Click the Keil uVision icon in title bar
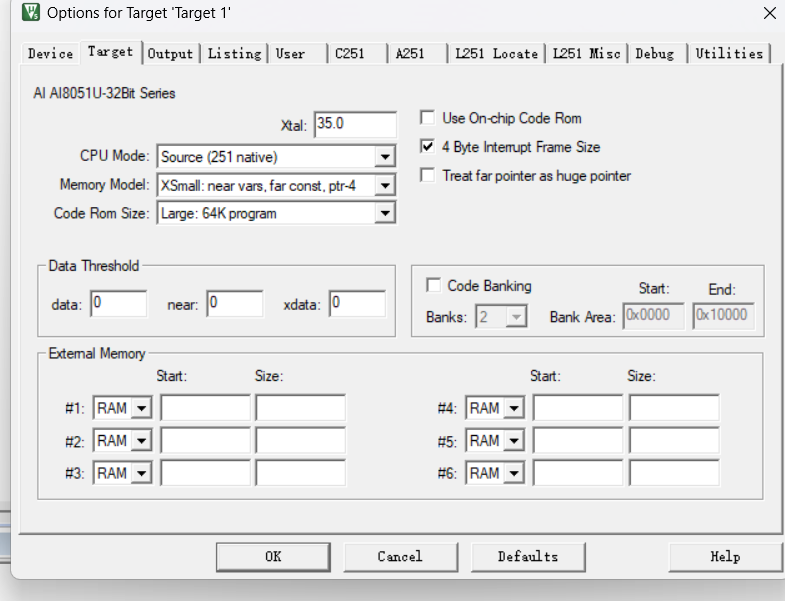Viewport: 785px width, 601px height. click(x=31, y=12)
